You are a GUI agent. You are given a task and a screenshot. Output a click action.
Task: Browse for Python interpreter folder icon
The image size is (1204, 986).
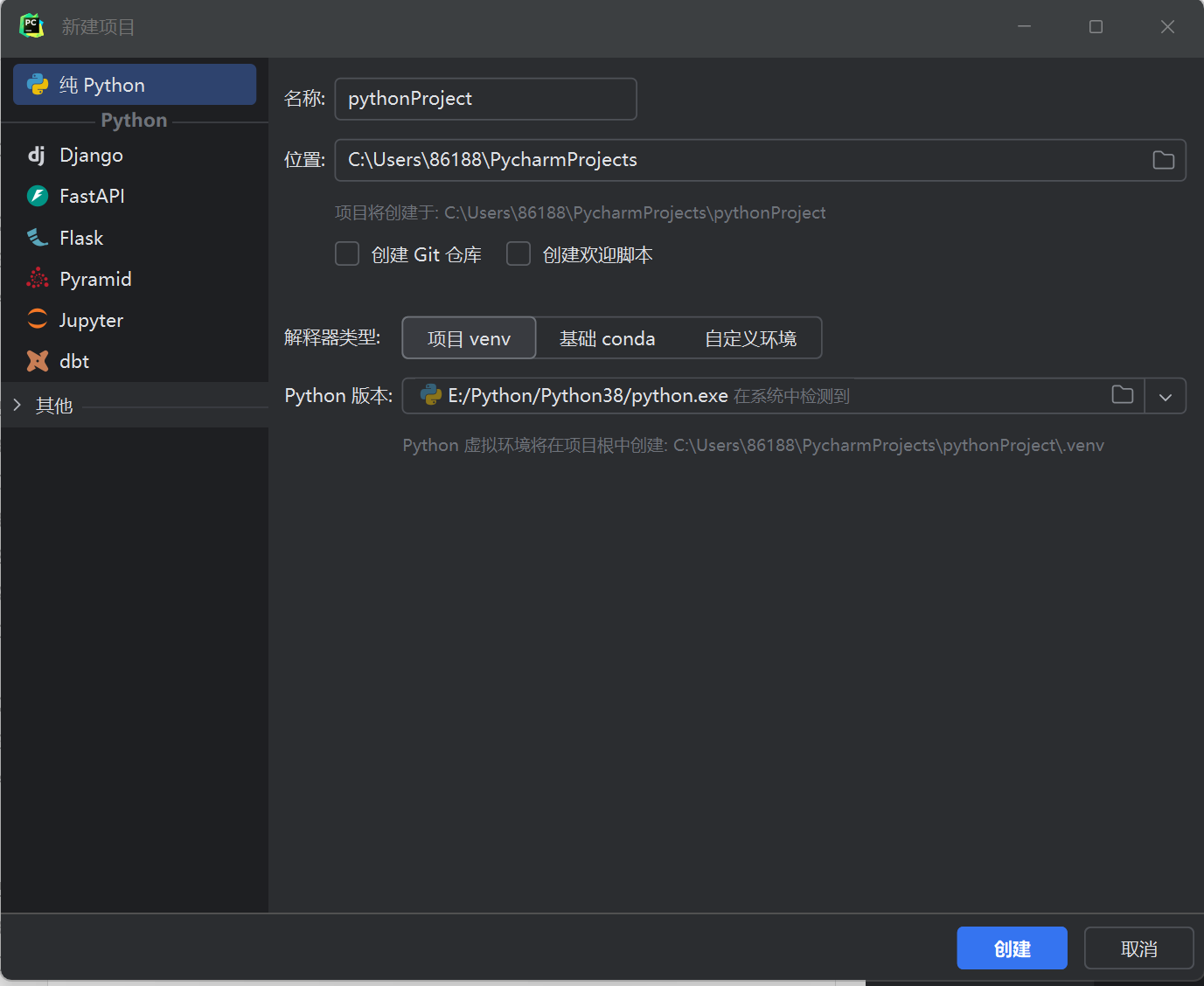tap(1122, 395)
